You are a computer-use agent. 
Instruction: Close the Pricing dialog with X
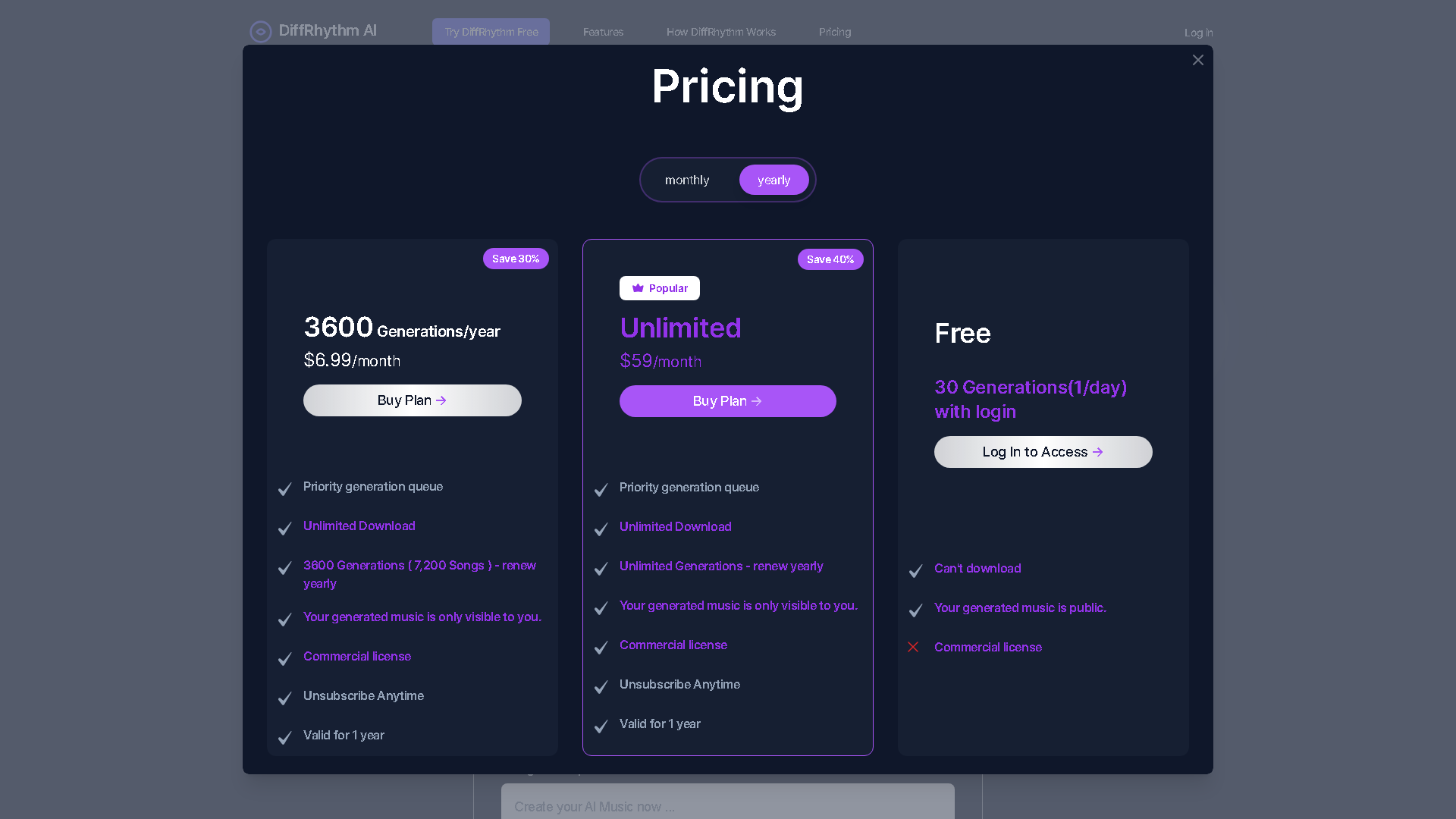(x=1197, y=60)
